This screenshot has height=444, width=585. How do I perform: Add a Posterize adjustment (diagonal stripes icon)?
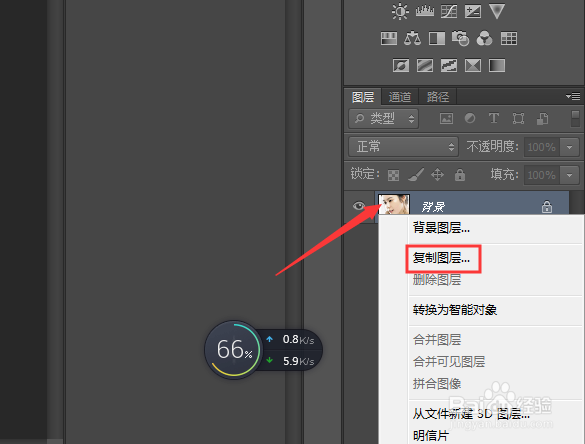pyautogui.click(x=425, y=65)
